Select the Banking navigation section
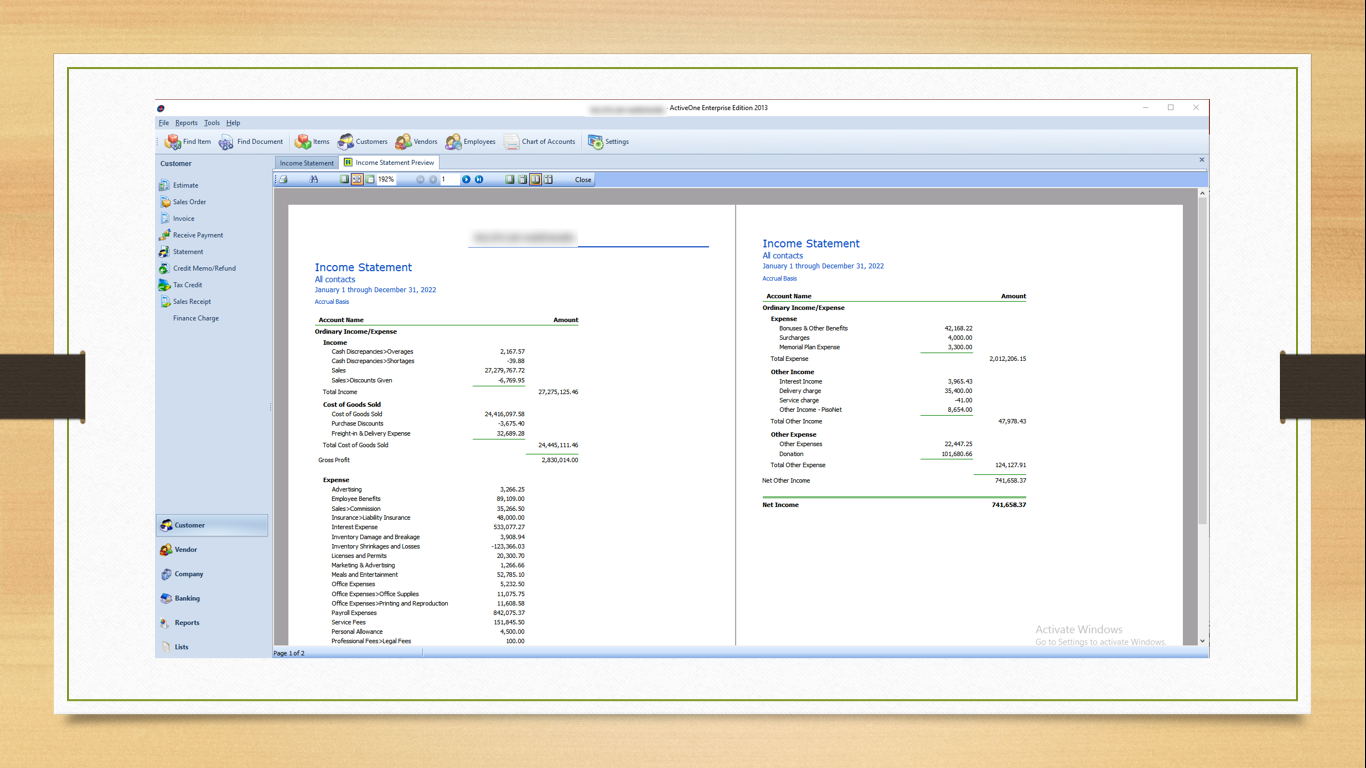This screenshot has height=768, width=1366. tap(212, 598)
